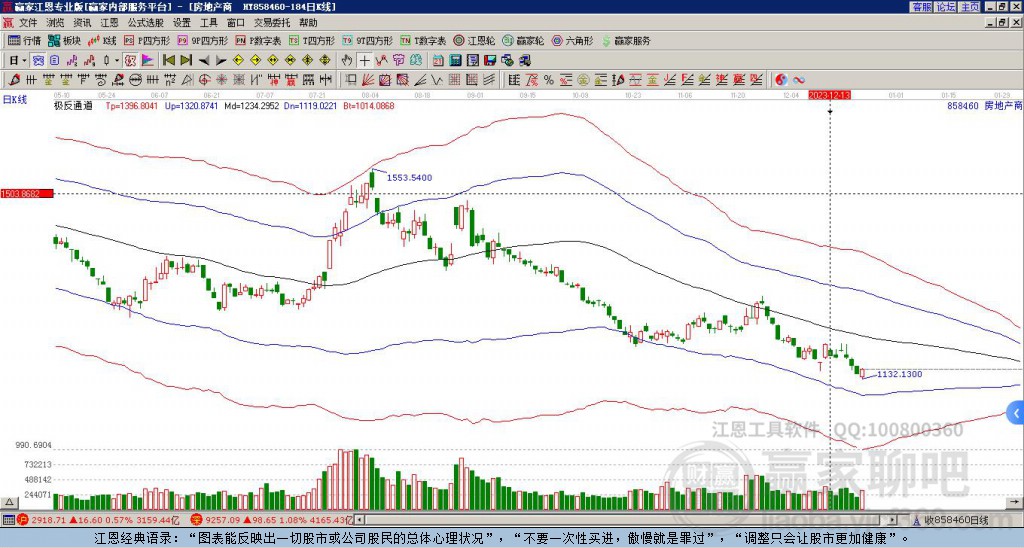The image size is (1024, 548).
Task: Toggle the crosshair cursor tool
Action: [364, 61]
